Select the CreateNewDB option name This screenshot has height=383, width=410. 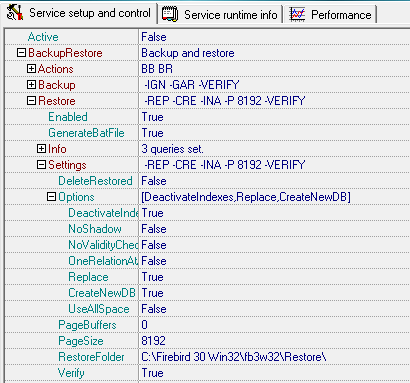coord(102,293)
